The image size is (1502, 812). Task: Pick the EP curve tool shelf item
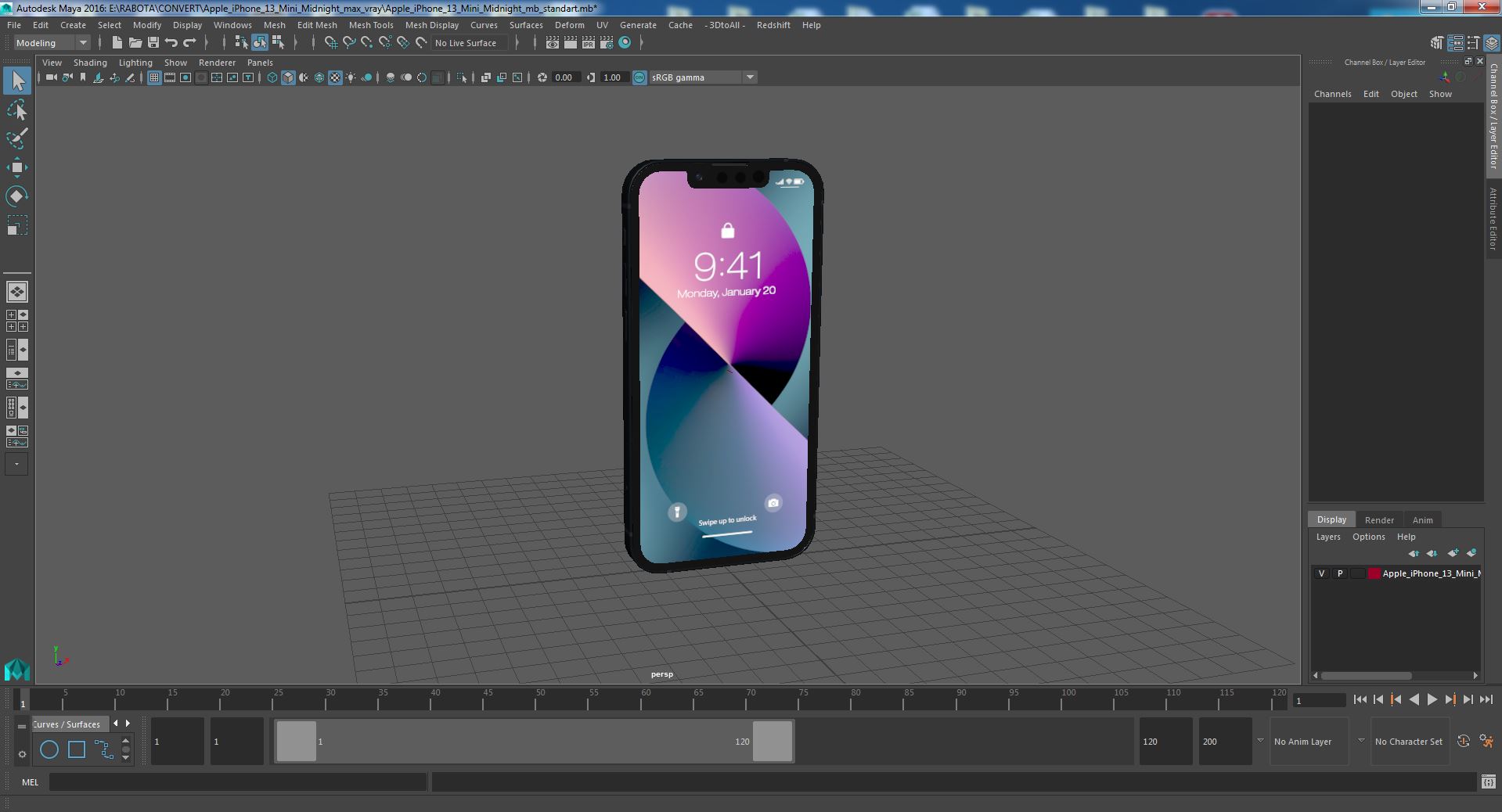(104, 749)
